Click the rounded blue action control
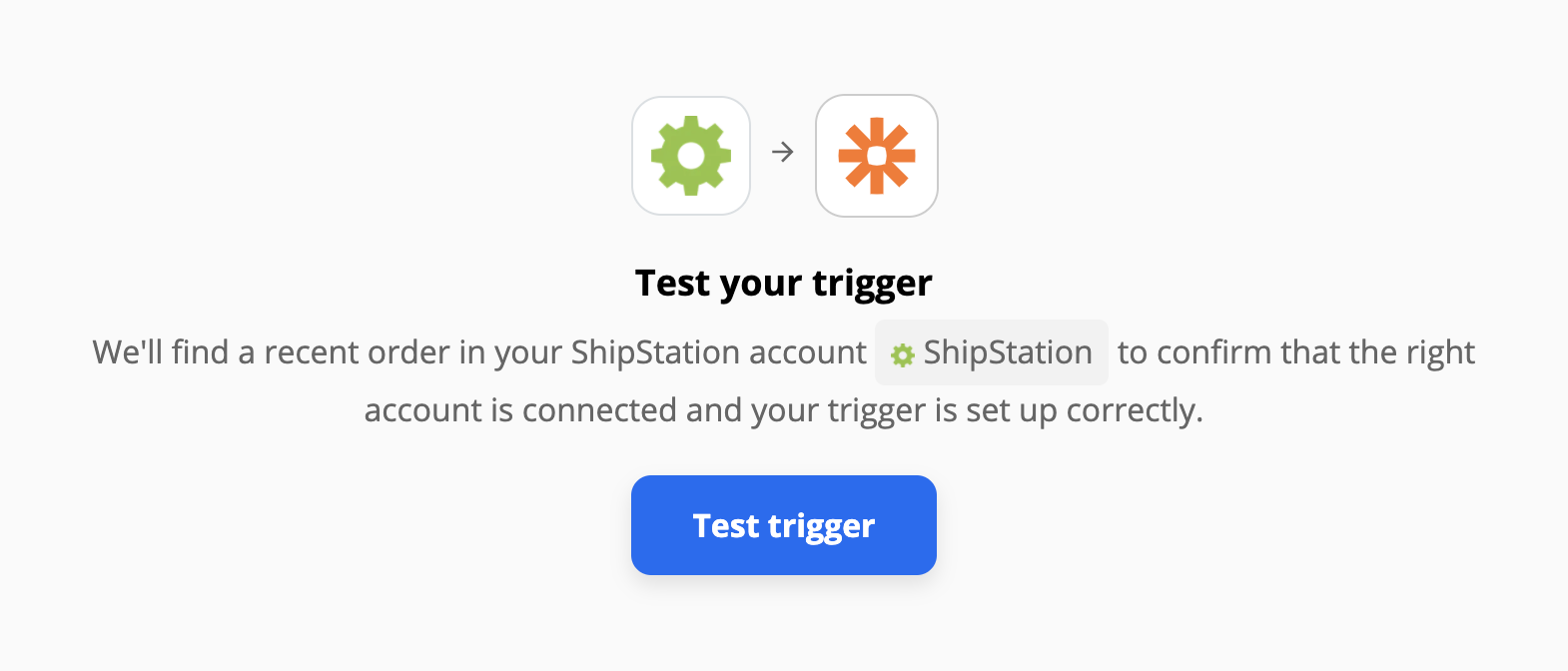This screenshot has width=1568, height=671. tap(783, 525)
